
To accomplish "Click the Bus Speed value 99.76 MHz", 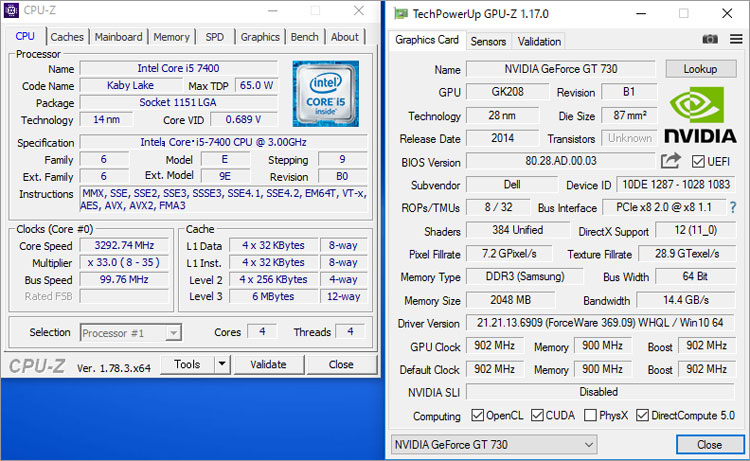I will [124, 279].
